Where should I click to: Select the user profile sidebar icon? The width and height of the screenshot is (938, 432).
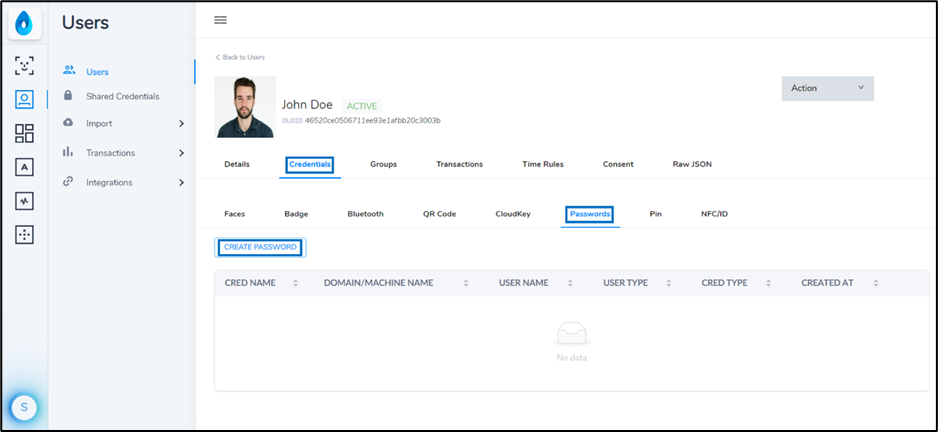pos(25,99)
